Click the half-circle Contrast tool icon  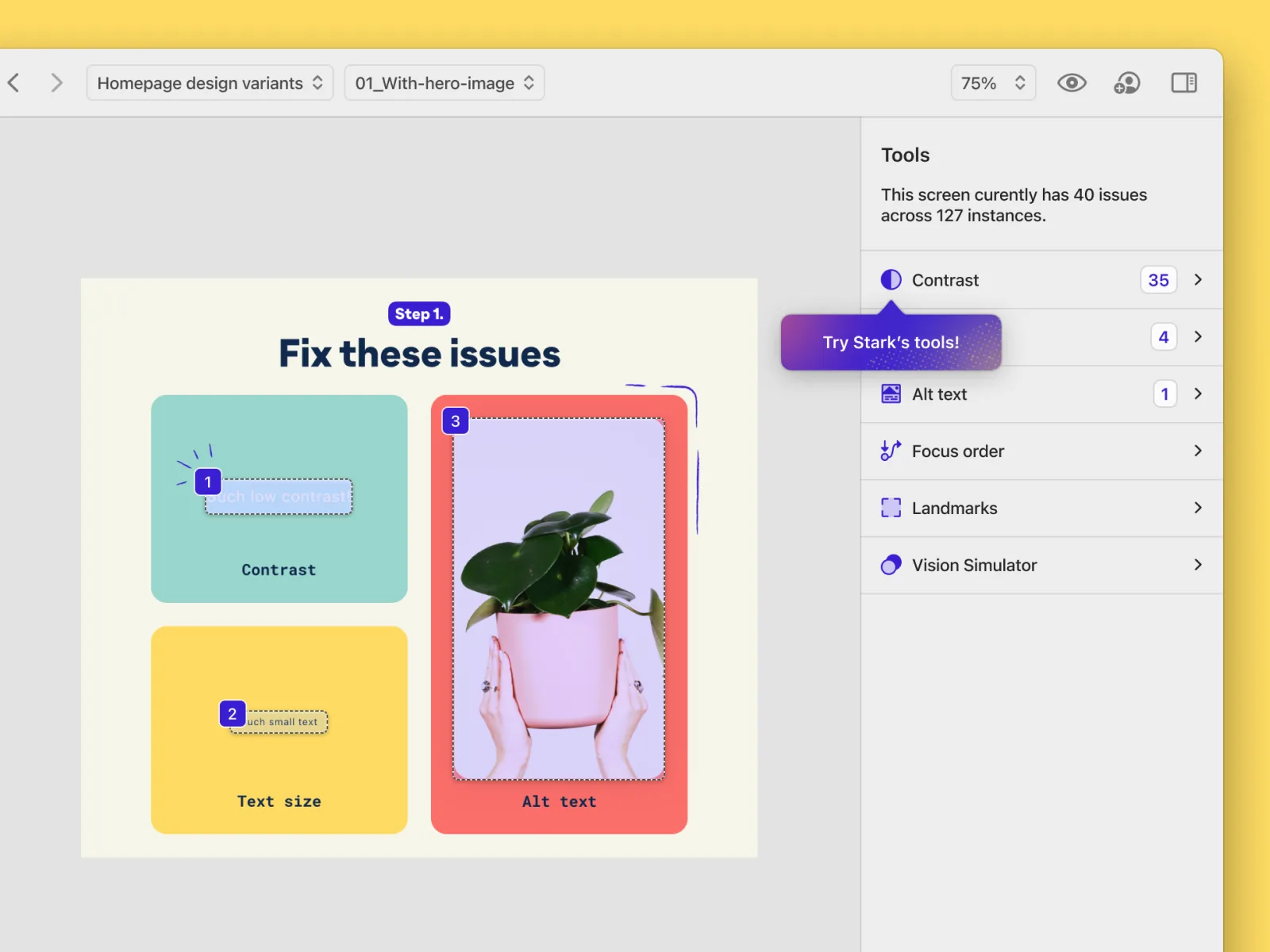(x=891, y=280)
